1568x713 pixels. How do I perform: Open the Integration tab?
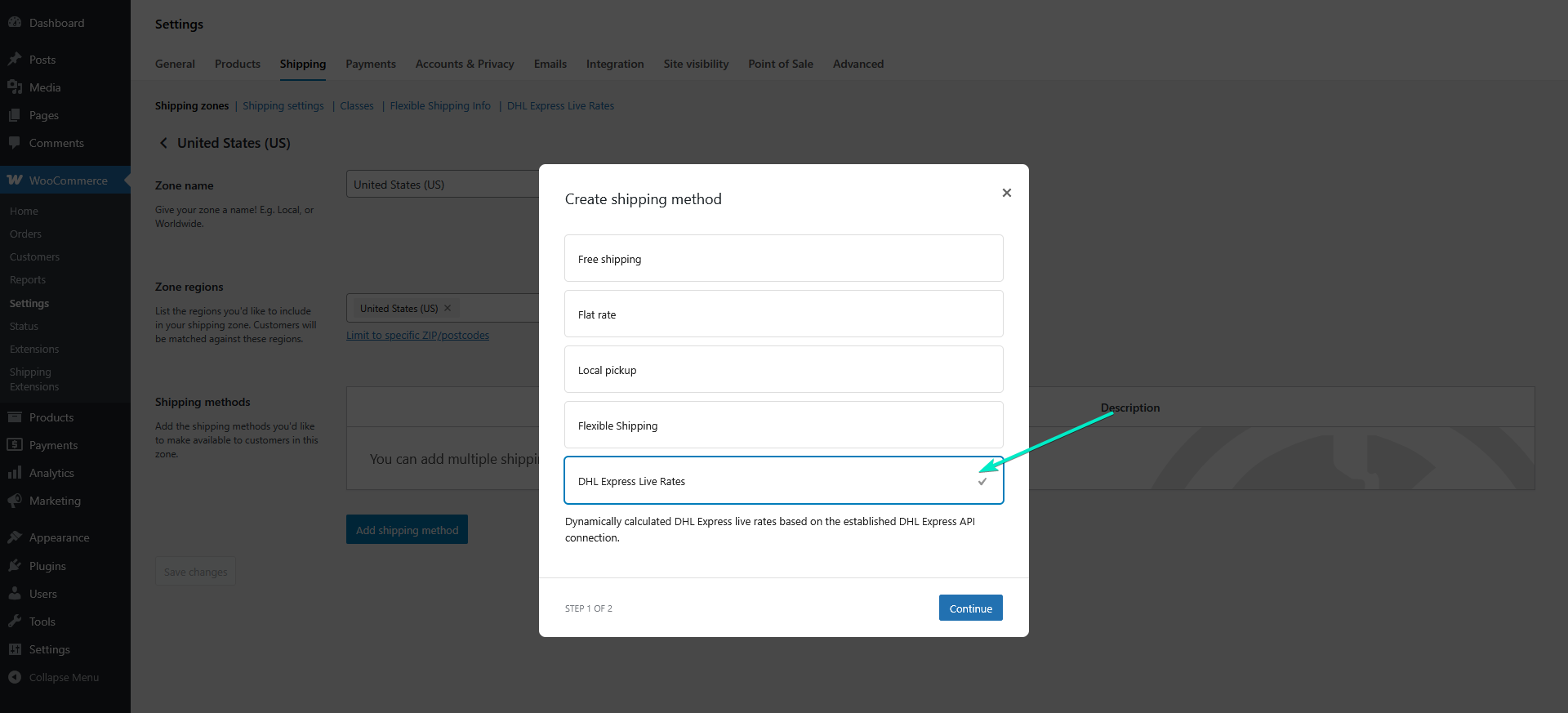615,64
